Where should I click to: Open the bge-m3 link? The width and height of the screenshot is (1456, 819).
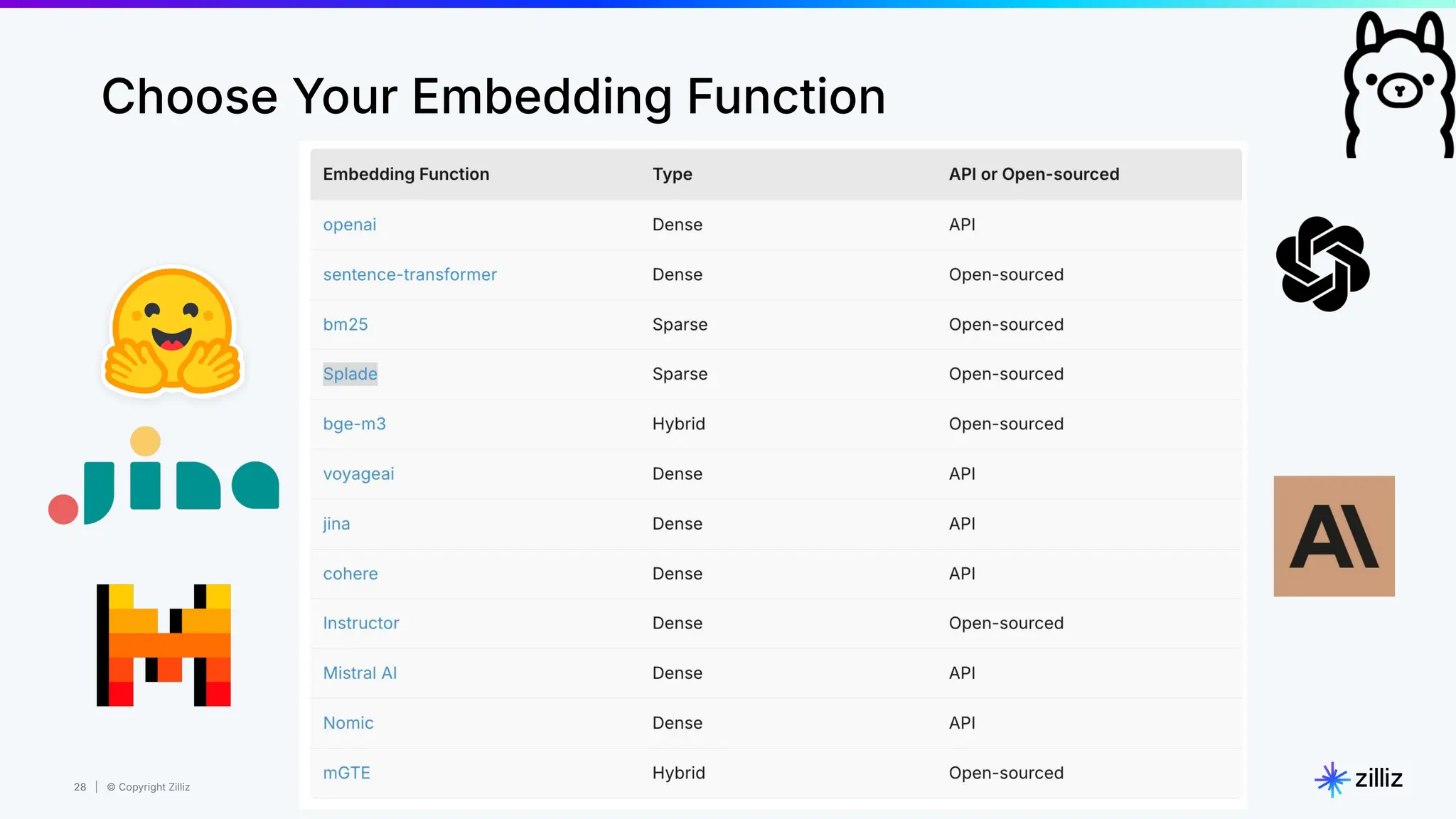(354, 424)
